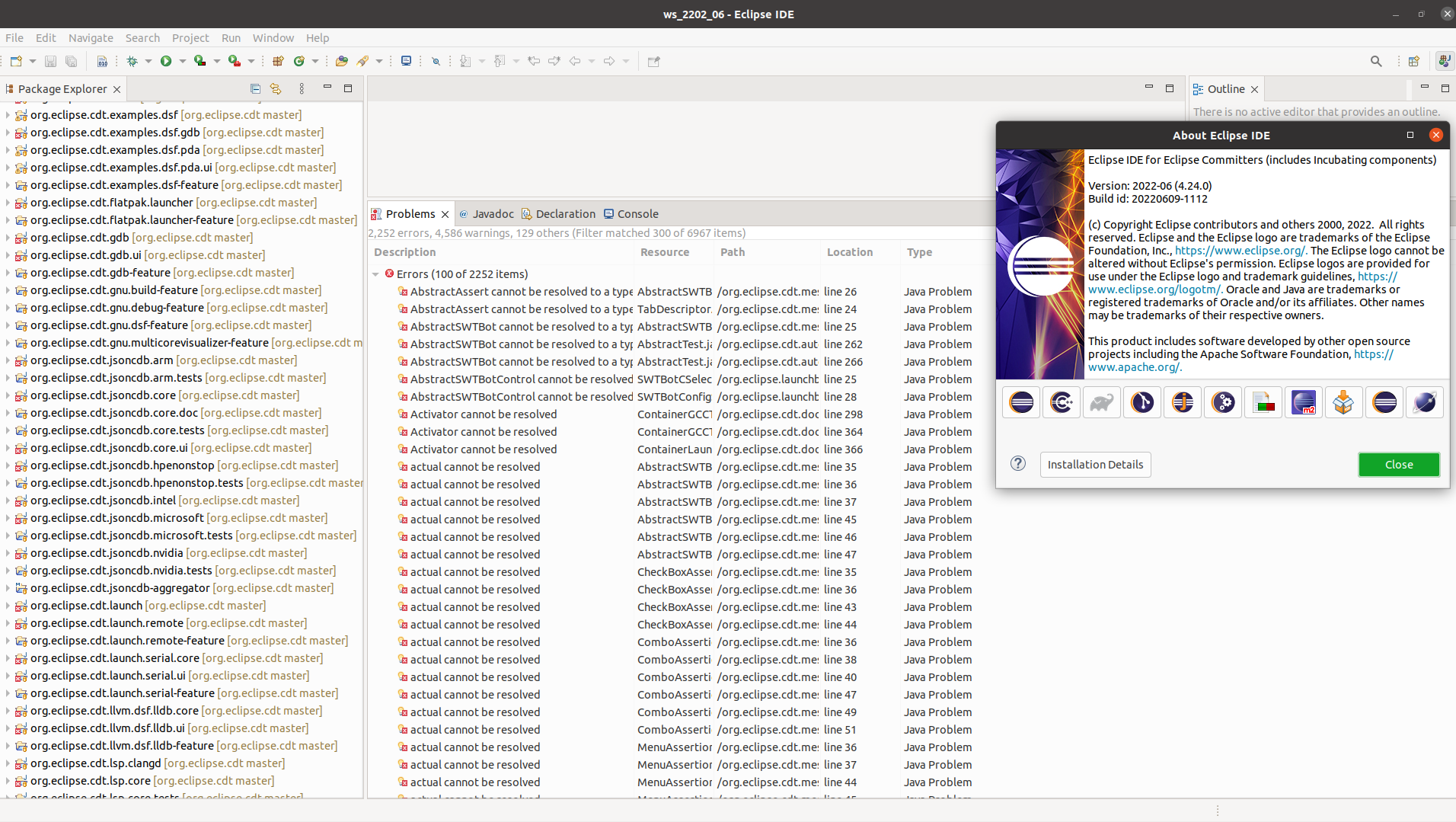This screenshot has width=1456, height=822.
Task: Open the File menu
Action: [14, 38]
